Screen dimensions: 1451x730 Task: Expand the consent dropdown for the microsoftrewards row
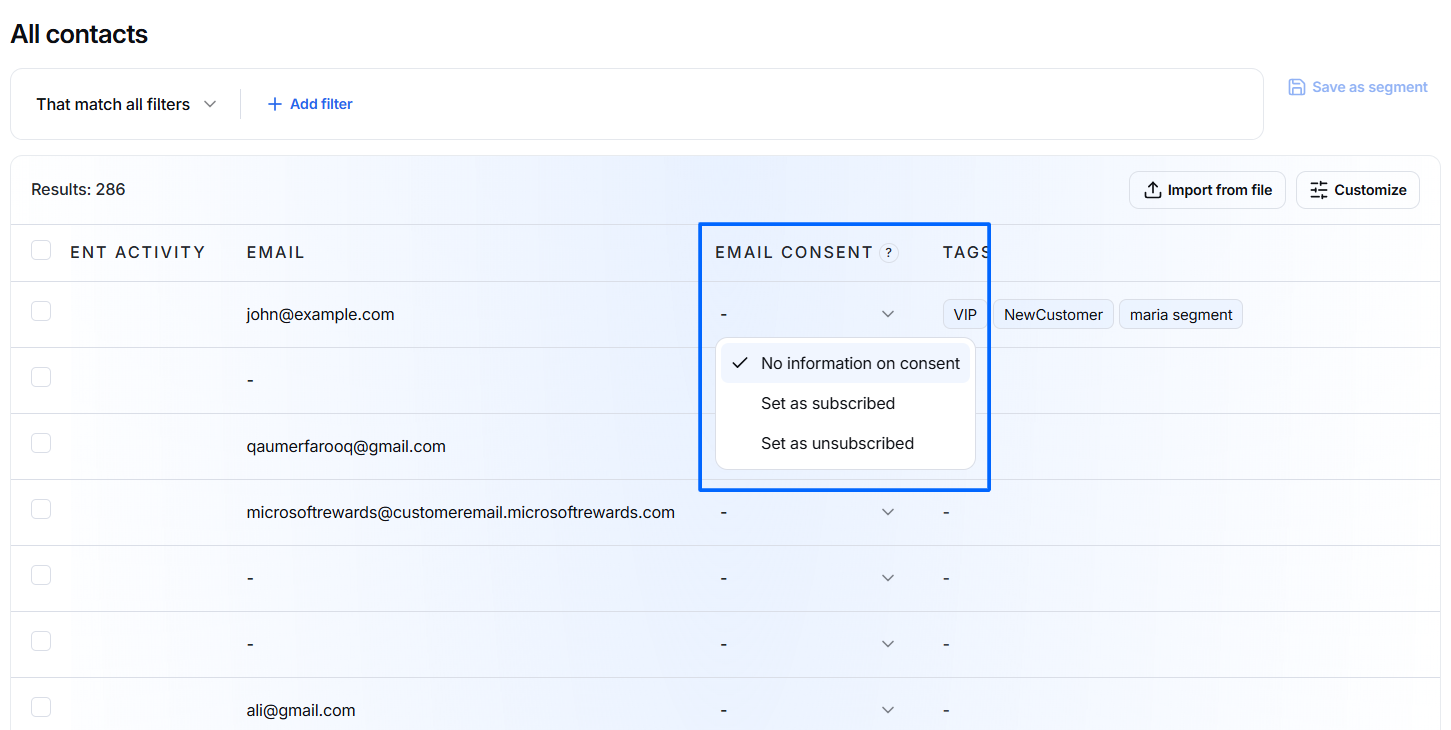coord(888,512)
